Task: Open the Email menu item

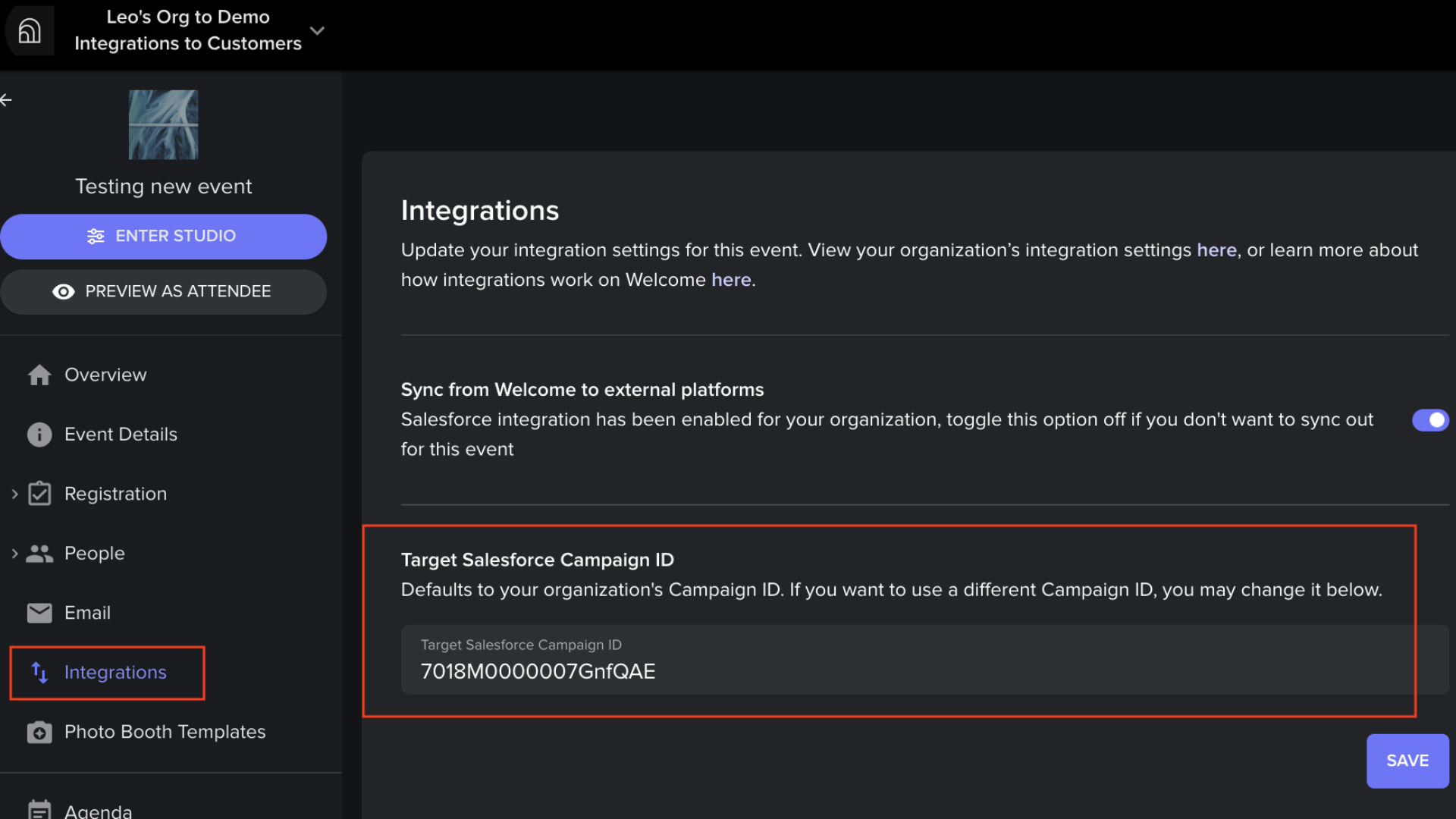Action: pyautogui.click(x=87, y=613)
